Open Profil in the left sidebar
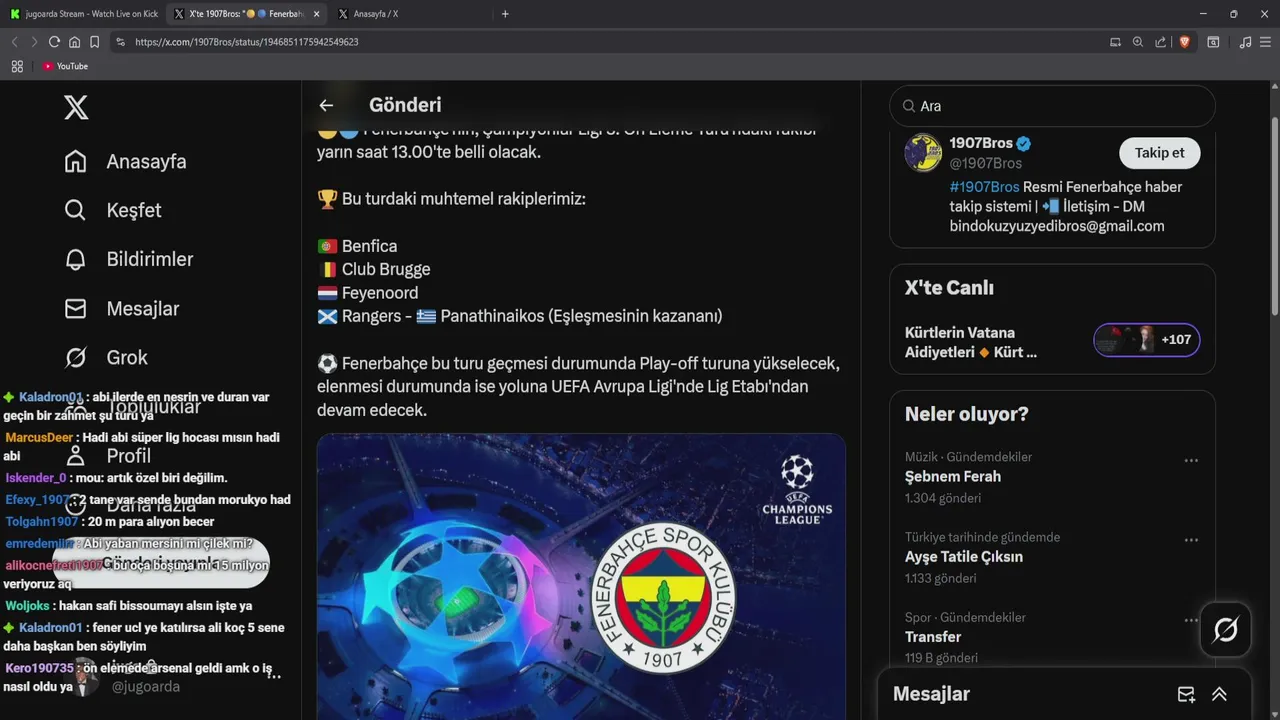Screen dimensions: 1280x720 click(108, 456)
